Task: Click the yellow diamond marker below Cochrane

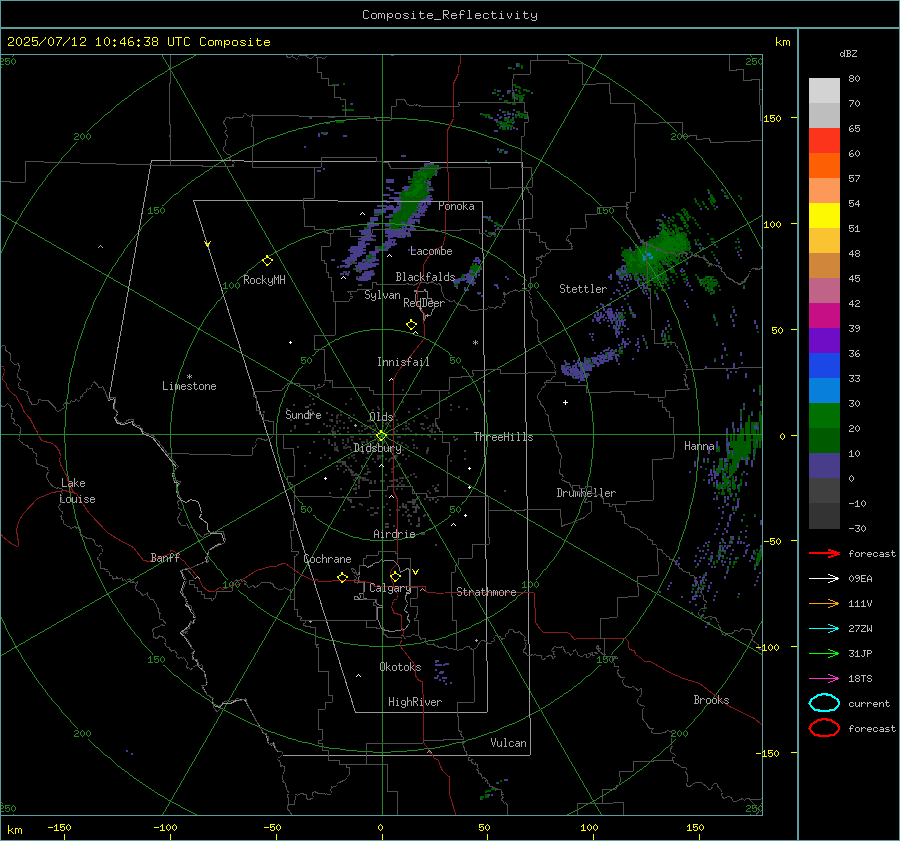Action: (342, 577)
